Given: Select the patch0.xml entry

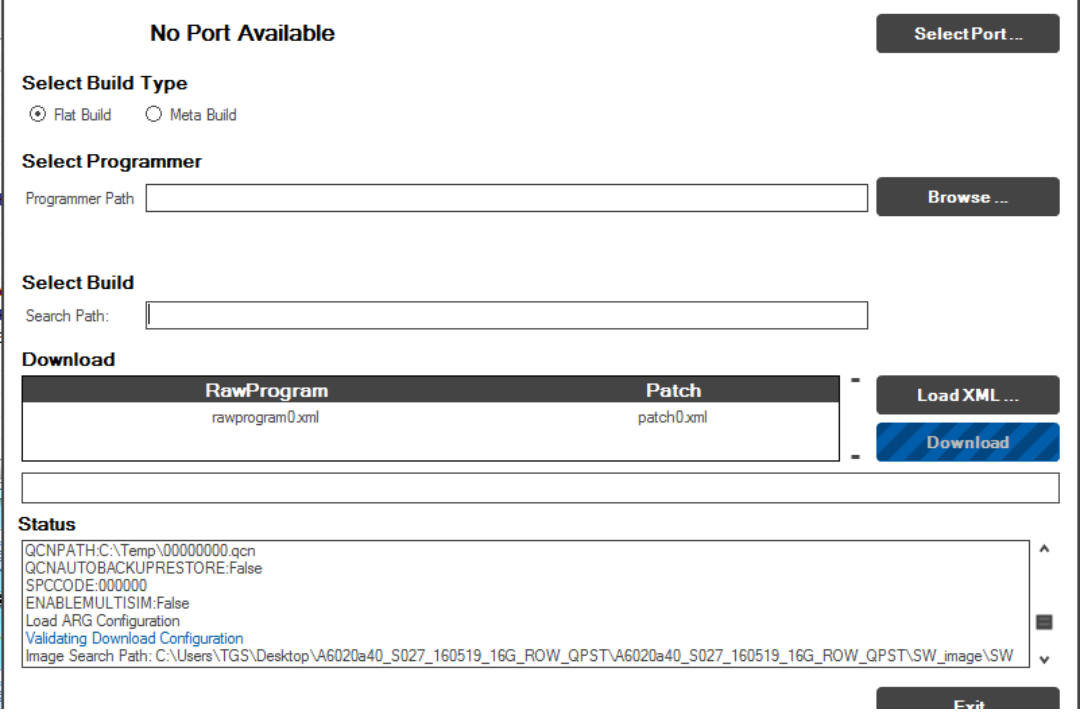Looking at the screenshot, I should coord(672,418).
